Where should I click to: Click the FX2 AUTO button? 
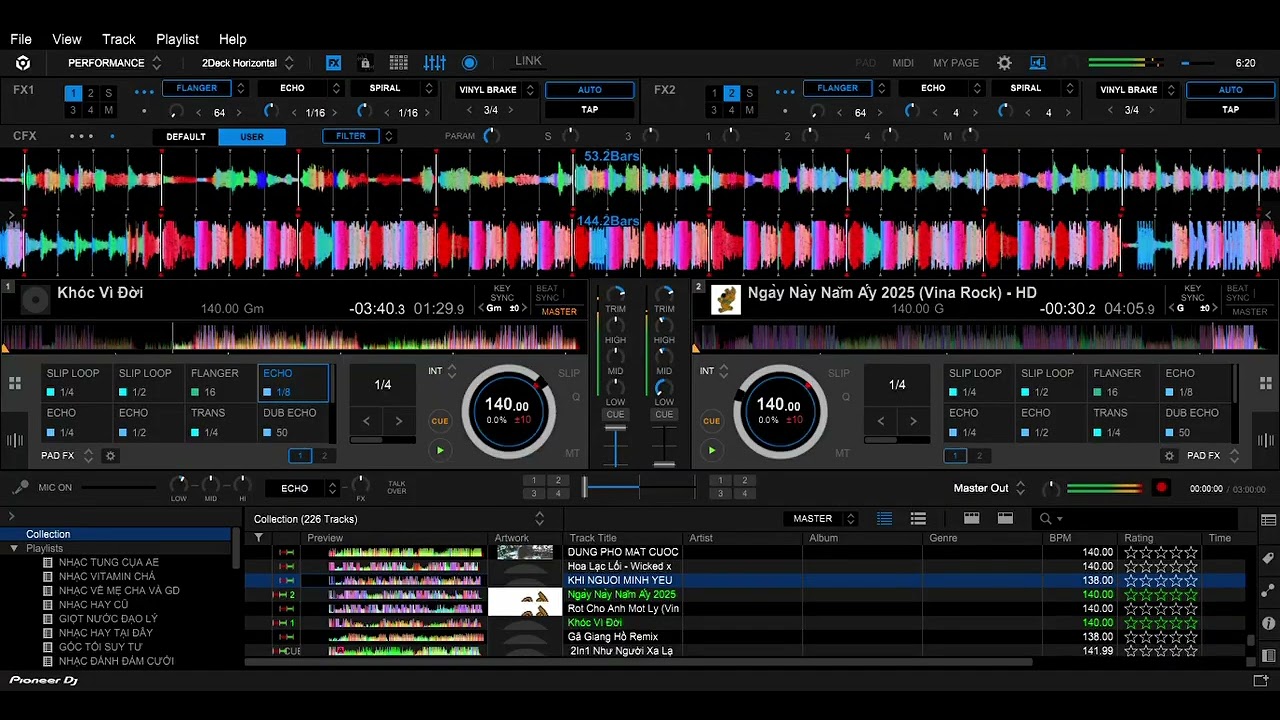pos(1231,89)
